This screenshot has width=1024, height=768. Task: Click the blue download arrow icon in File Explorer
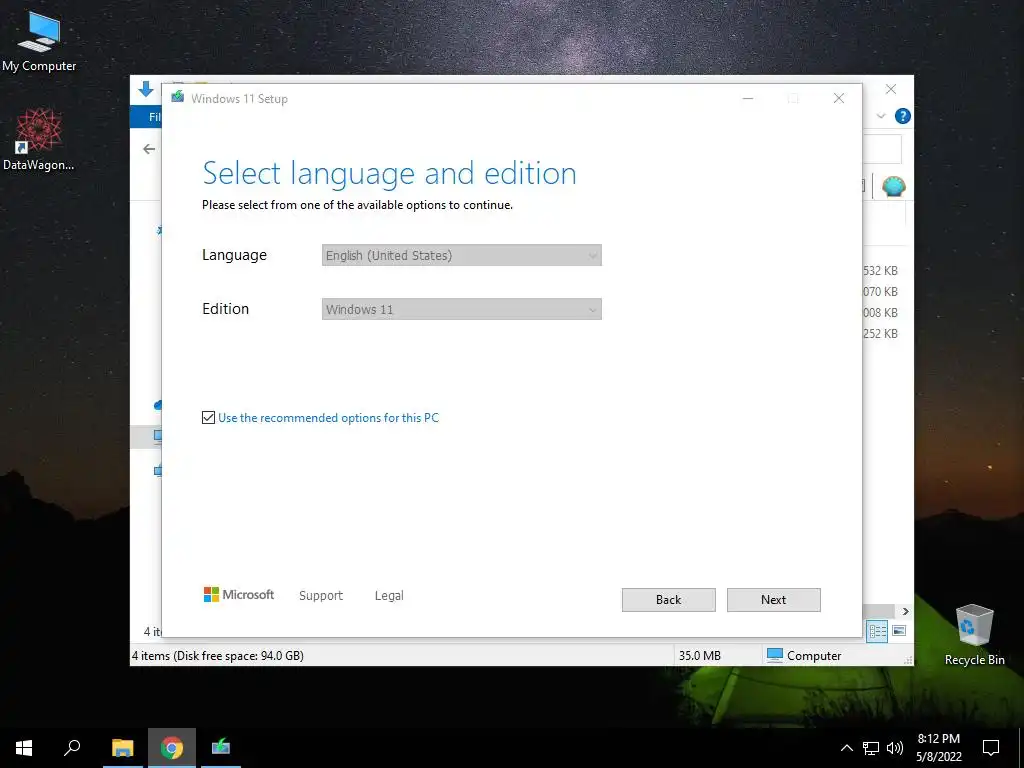[146, 89]
